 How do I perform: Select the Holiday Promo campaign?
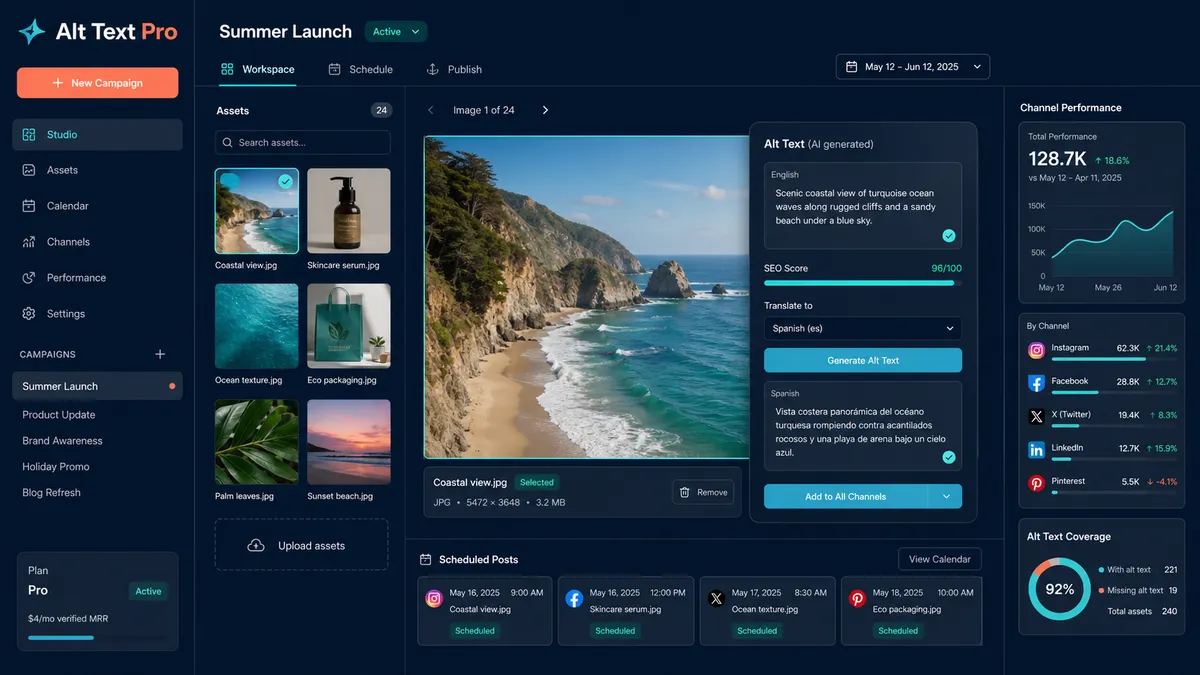click(56, 466)
